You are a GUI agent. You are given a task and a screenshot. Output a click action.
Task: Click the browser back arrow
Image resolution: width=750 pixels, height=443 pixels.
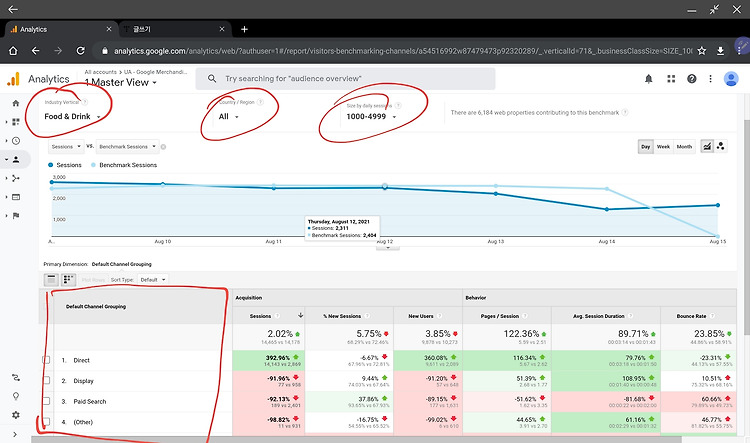(x=35, y=51)
